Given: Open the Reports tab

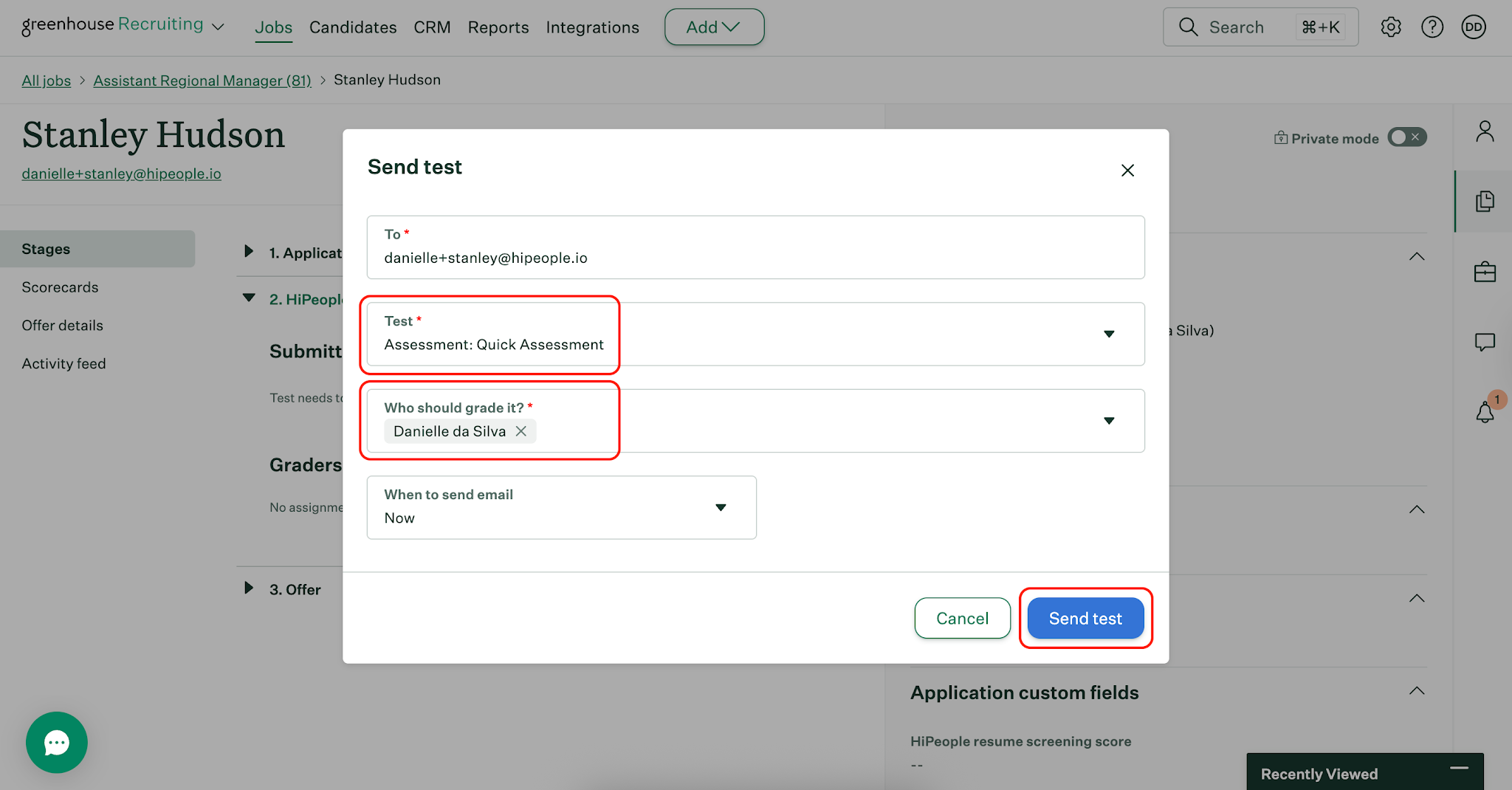Looking at the screenshot, I should coord(498,27).
